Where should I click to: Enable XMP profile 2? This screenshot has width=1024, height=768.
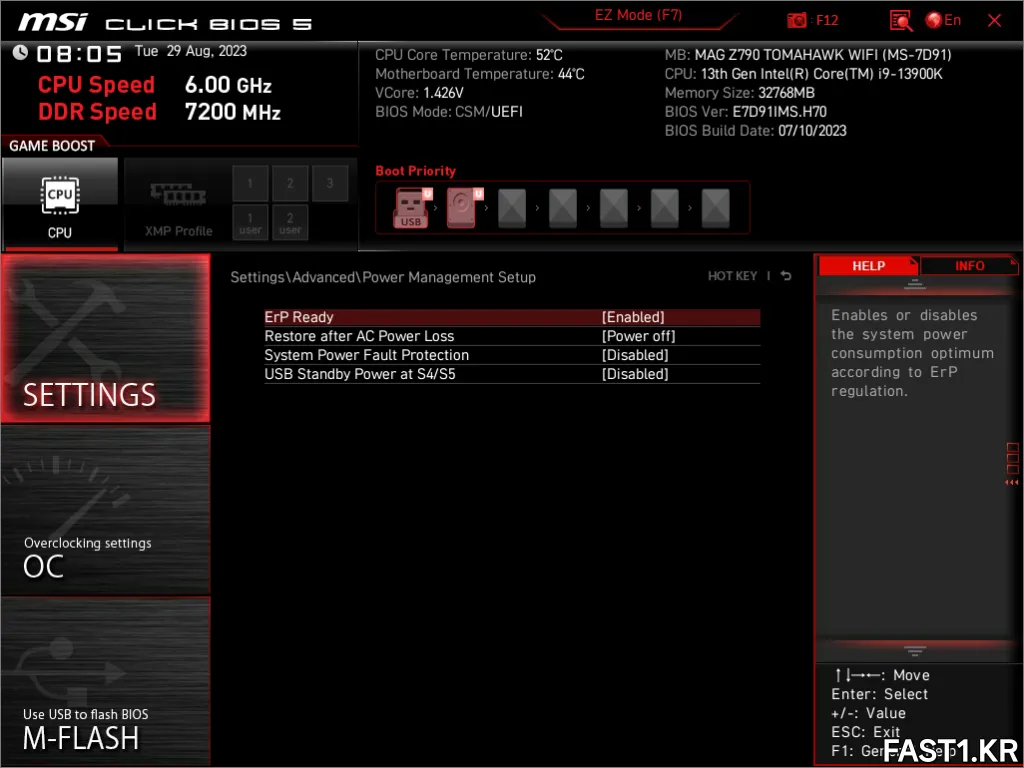tap(290, 183)
